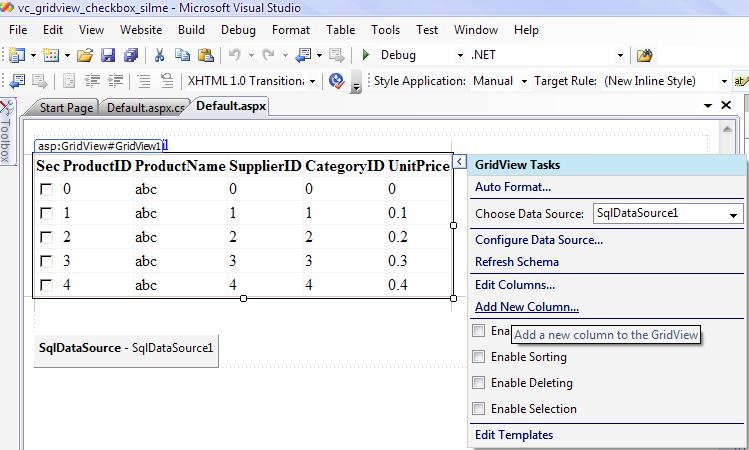
Task: Open the .NET find combo box dropdown
Action: coord(620,55)
